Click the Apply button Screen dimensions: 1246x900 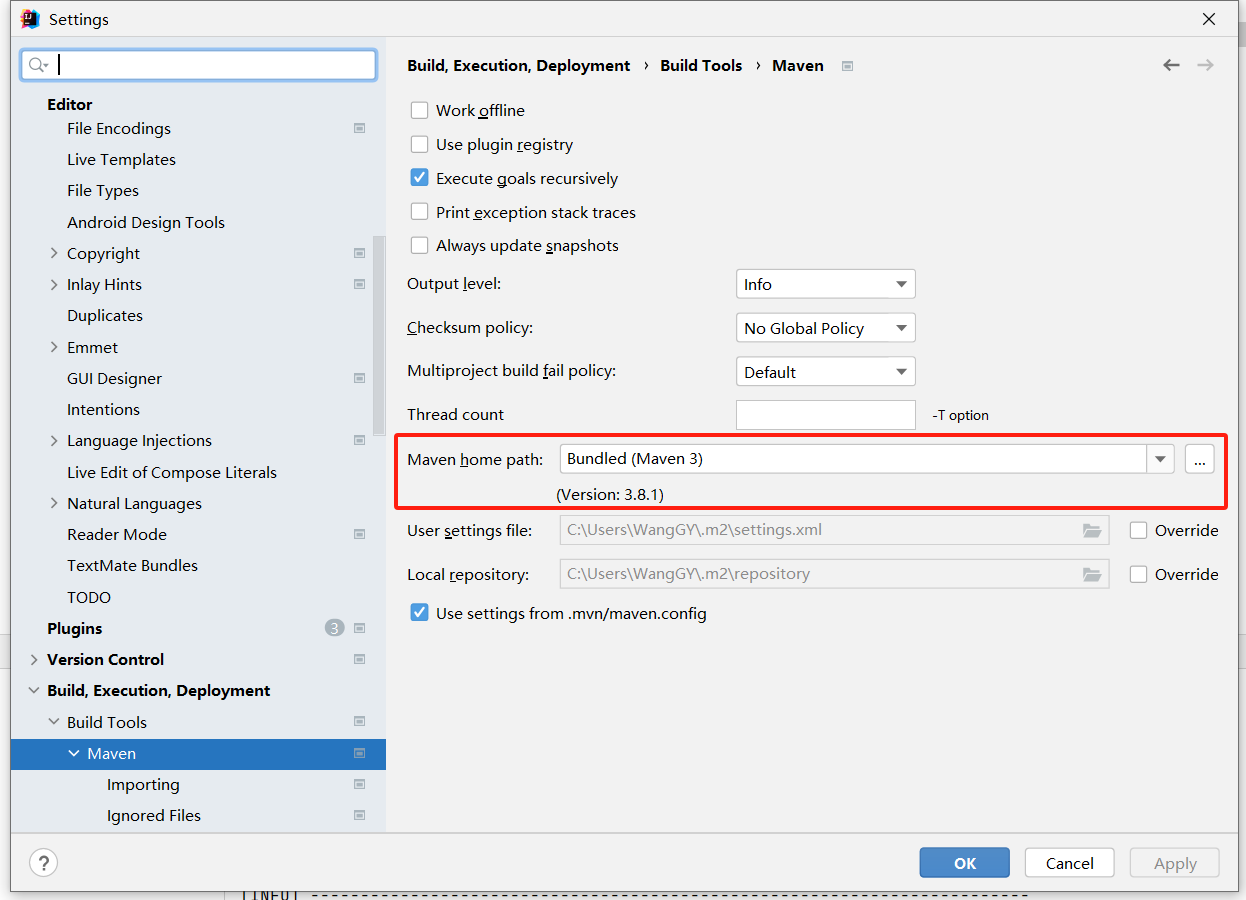1175,863
